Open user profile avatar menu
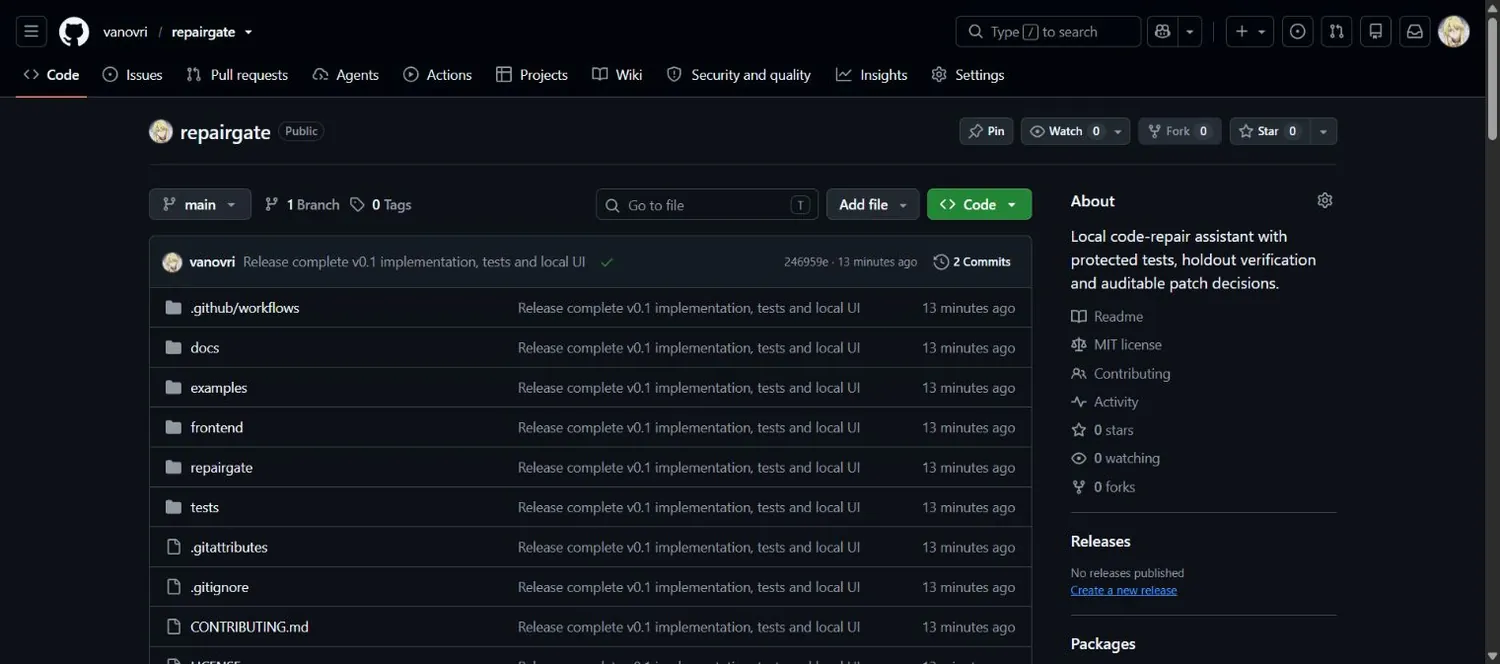1500x664 pixels. [1453, 32]
